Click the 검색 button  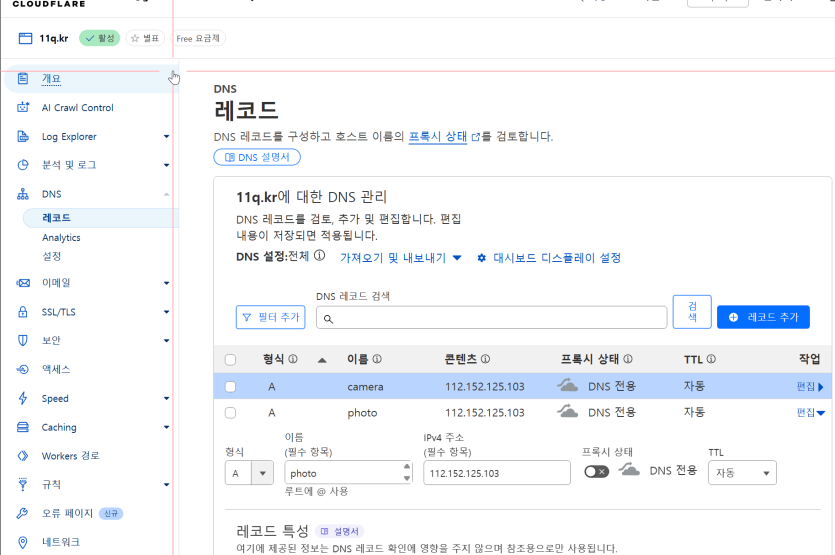pos(692,312)
